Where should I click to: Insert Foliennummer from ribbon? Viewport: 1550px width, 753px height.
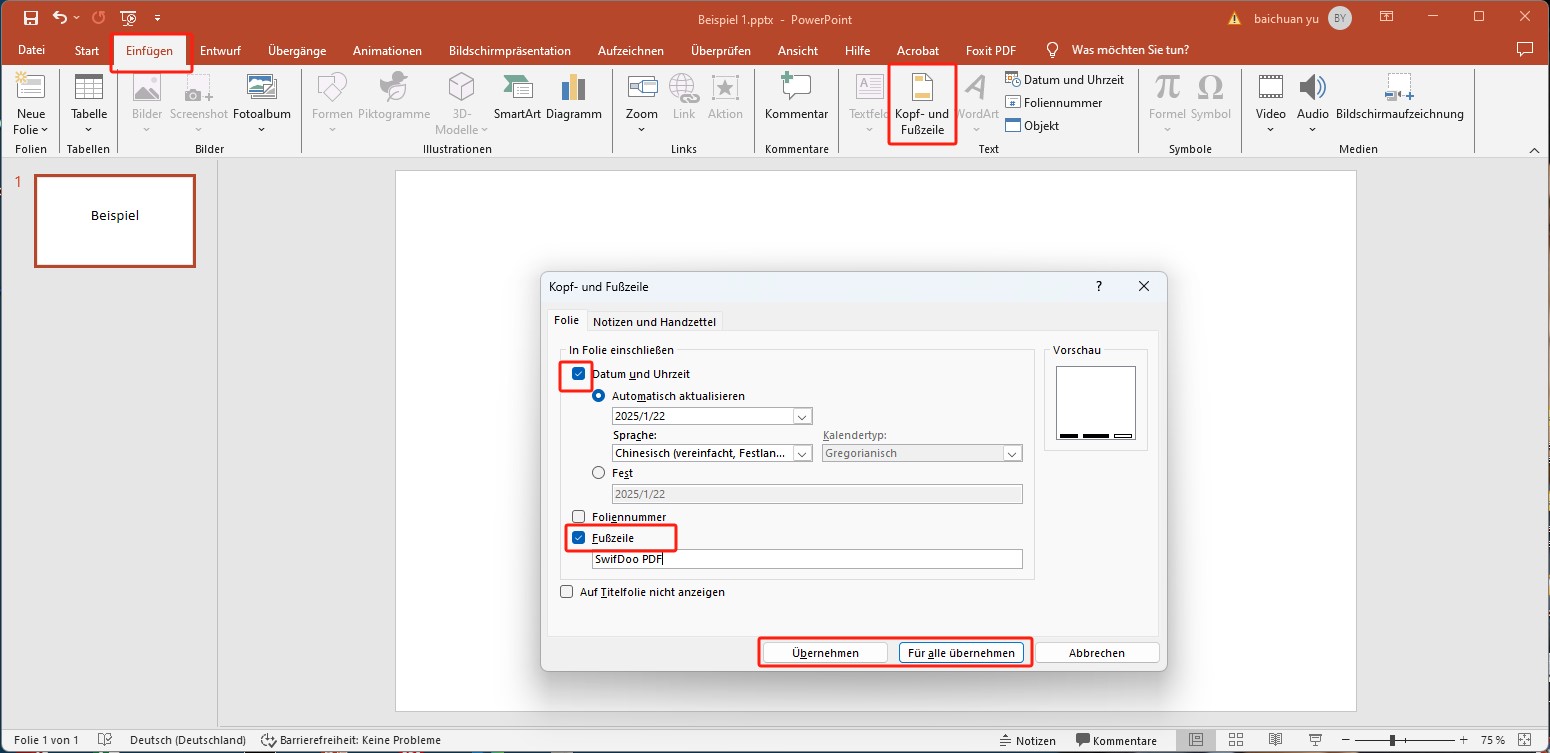(x=1054, y=102)
